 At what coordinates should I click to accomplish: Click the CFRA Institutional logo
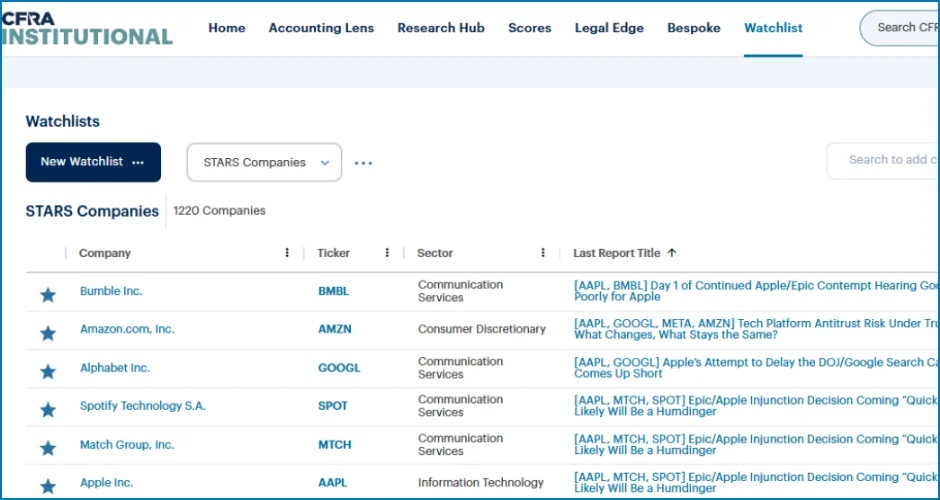click(x=88, y=28)
